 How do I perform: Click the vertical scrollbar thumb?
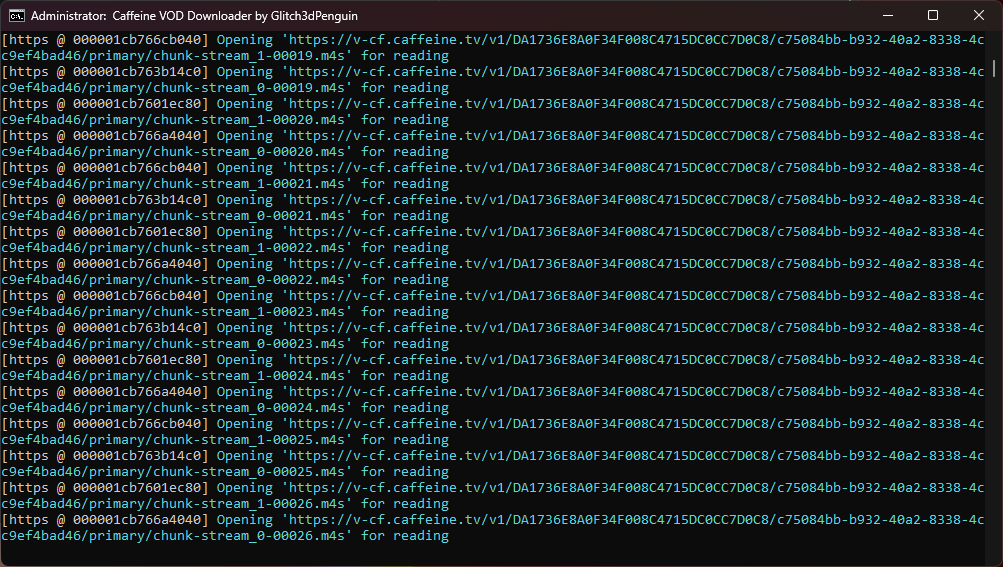[993, 67]
